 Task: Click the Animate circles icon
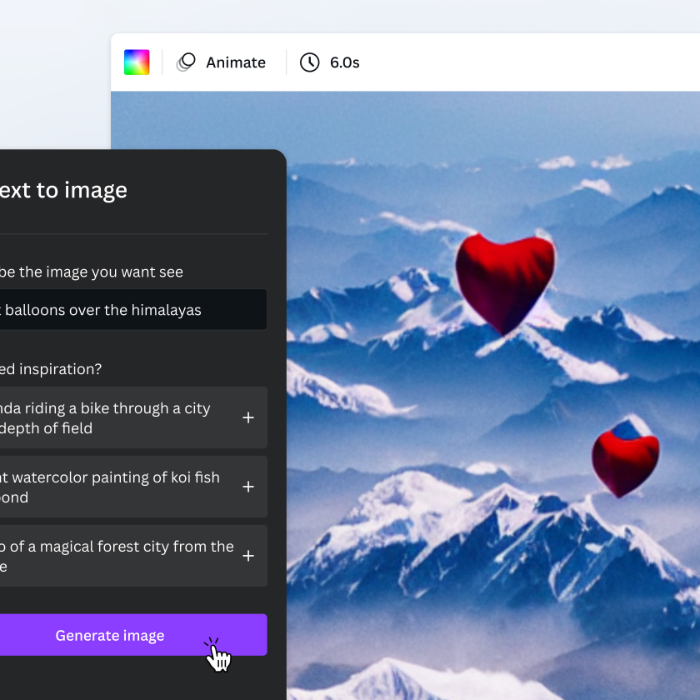[x=186, y=62]
